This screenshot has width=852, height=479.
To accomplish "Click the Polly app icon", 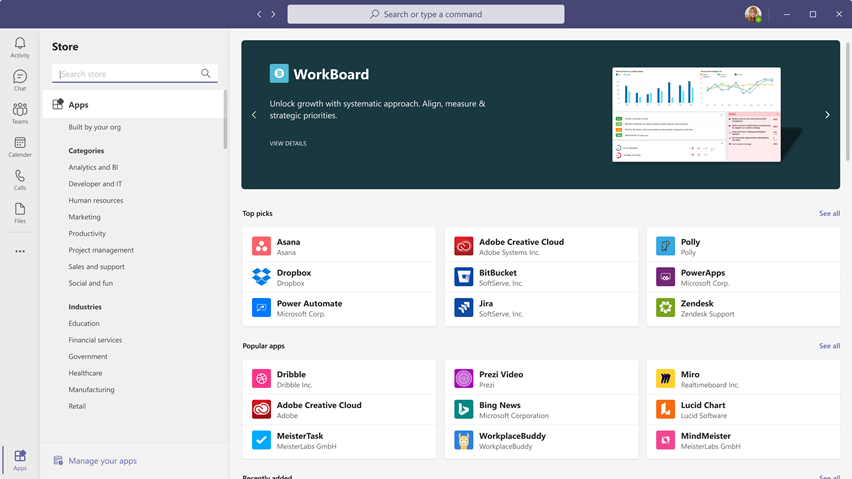I will 666,246.
